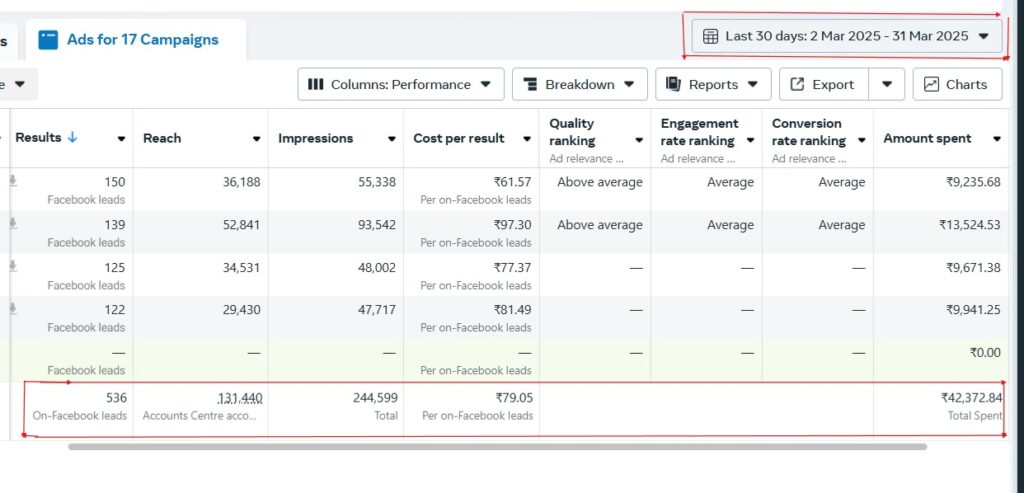Click total amount spent ₹42,372.84
Screen dimensions: 1024x493
click(971, 398)
